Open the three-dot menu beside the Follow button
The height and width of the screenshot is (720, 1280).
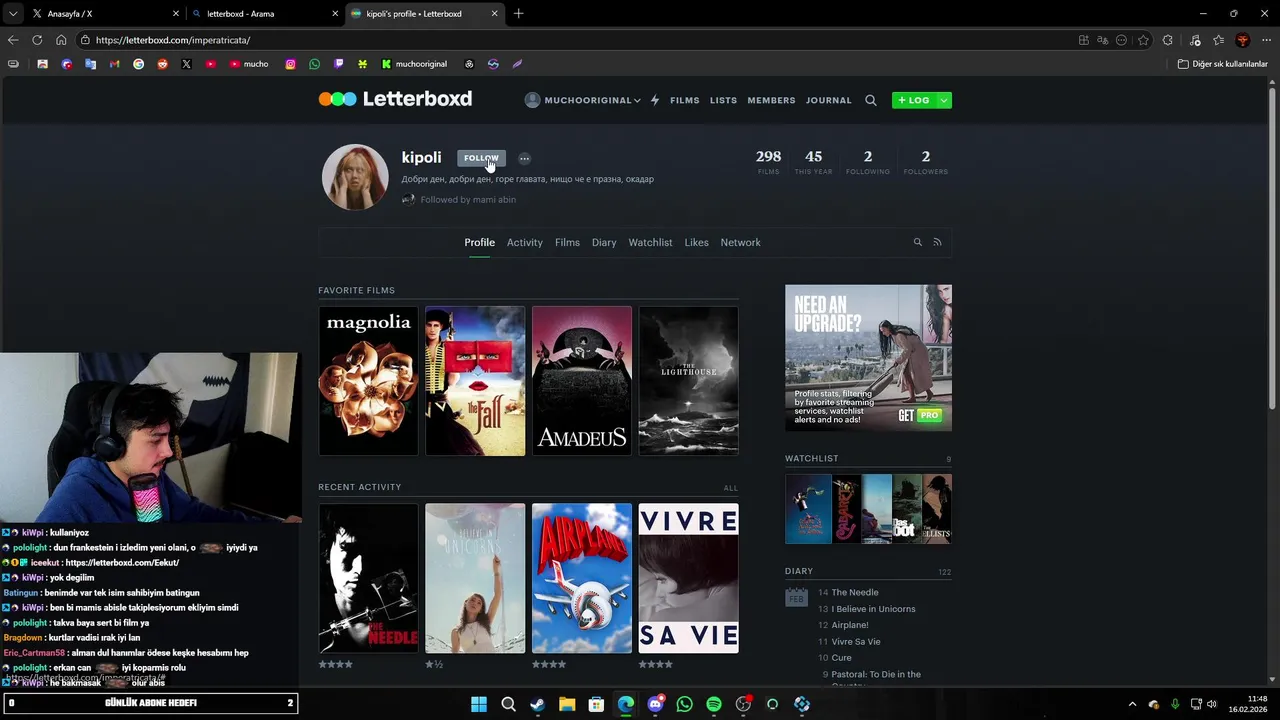click(x=524, y=158)
